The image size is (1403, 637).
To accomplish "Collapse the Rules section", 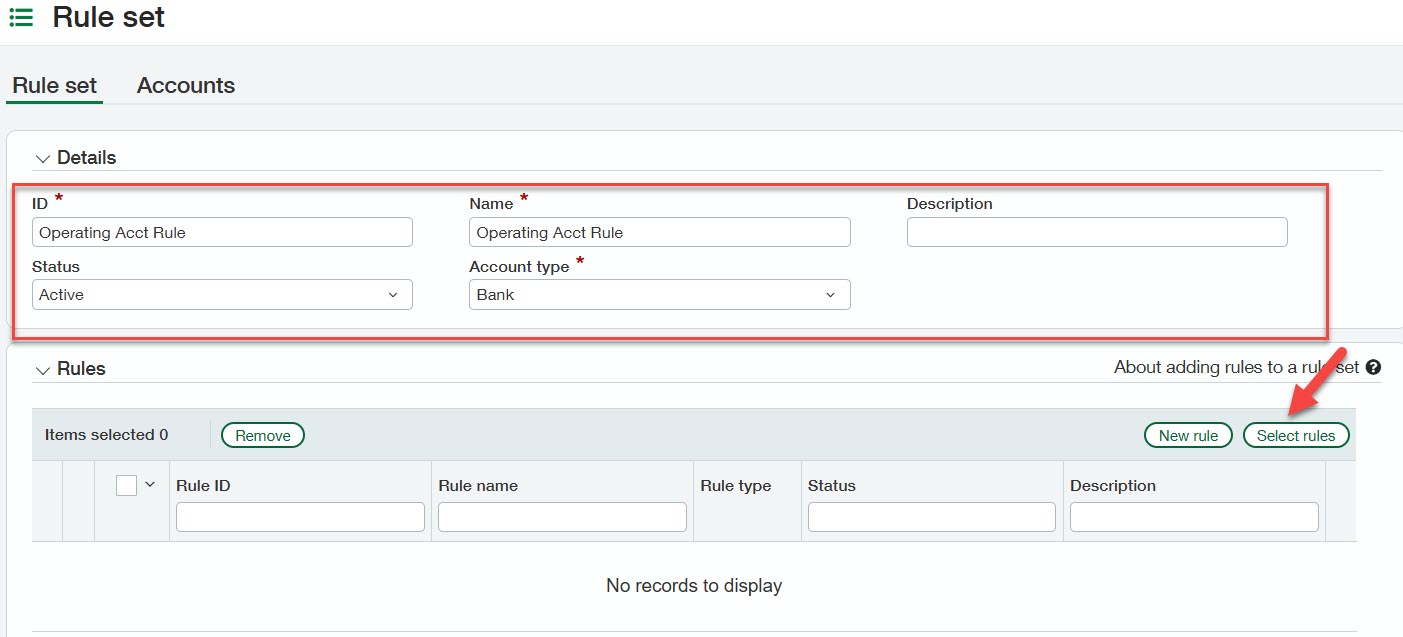I will (x=42, y=368).
